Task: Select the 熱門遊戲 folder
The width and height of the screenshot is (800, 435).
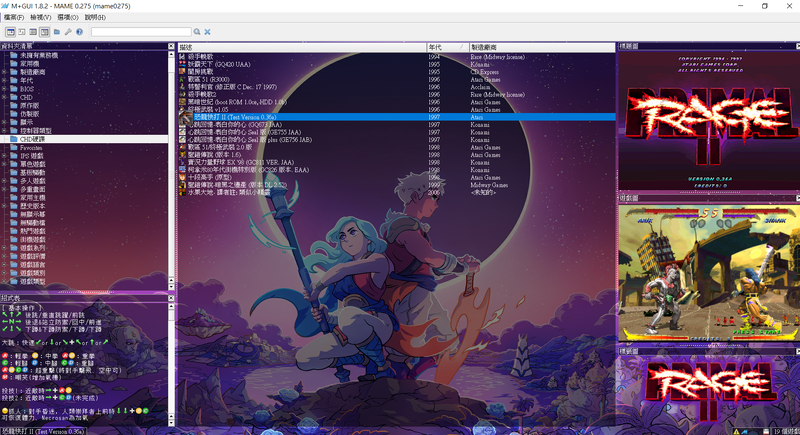Action: tap(33, 231)
